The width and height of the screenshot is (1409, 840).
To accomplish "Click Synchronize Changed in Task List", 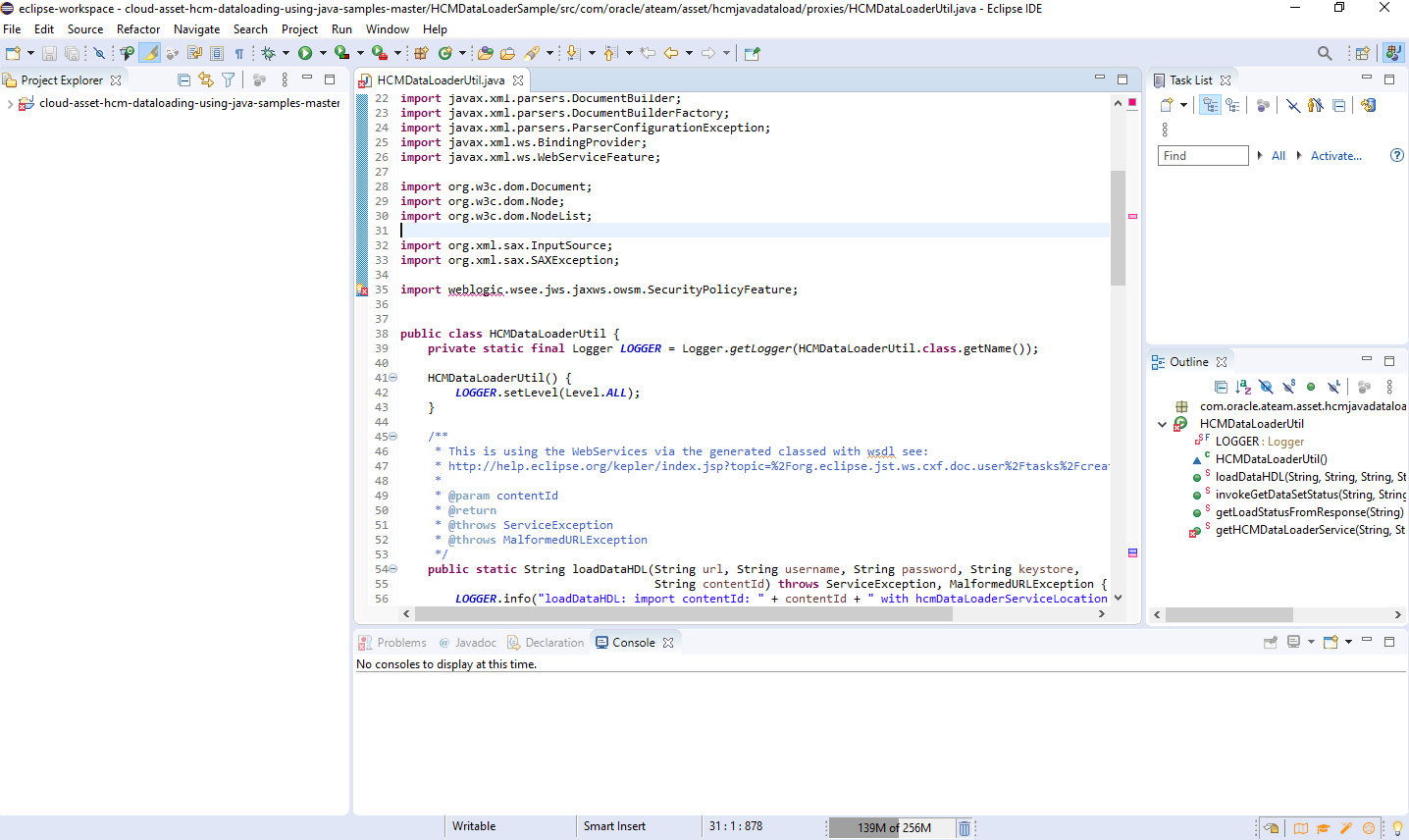I will [1368, 105].
